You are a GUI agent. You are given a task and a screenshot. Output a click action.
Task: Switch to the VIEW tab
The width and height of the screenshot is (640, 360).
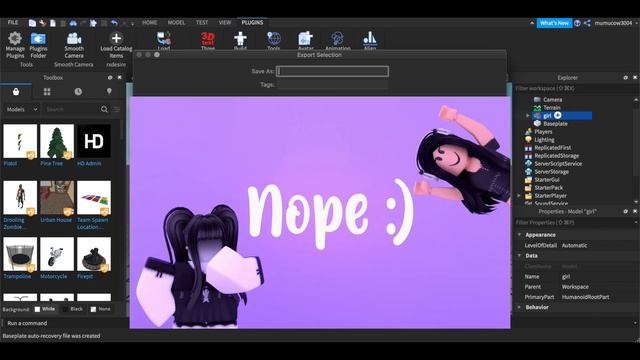click(x=225, y=22)
